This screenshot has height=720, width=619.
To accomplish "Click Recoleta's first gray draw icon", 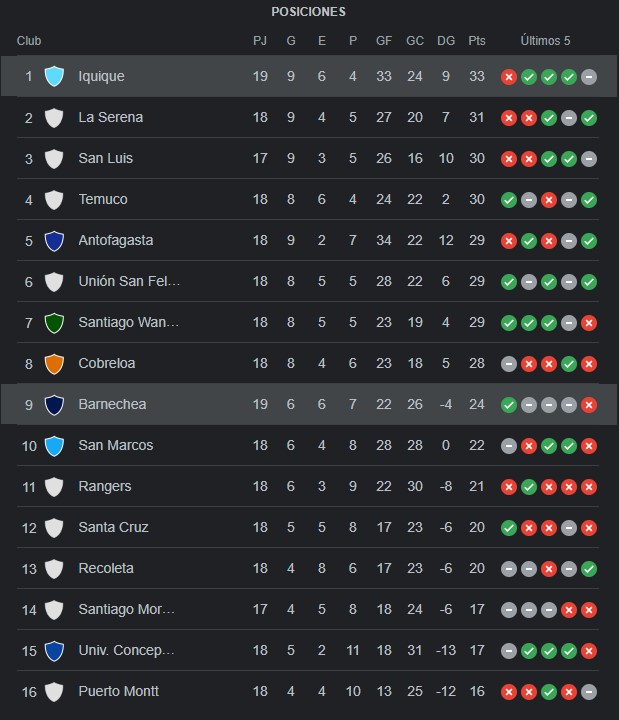I will pyautogui.click(x=509, y=569).
